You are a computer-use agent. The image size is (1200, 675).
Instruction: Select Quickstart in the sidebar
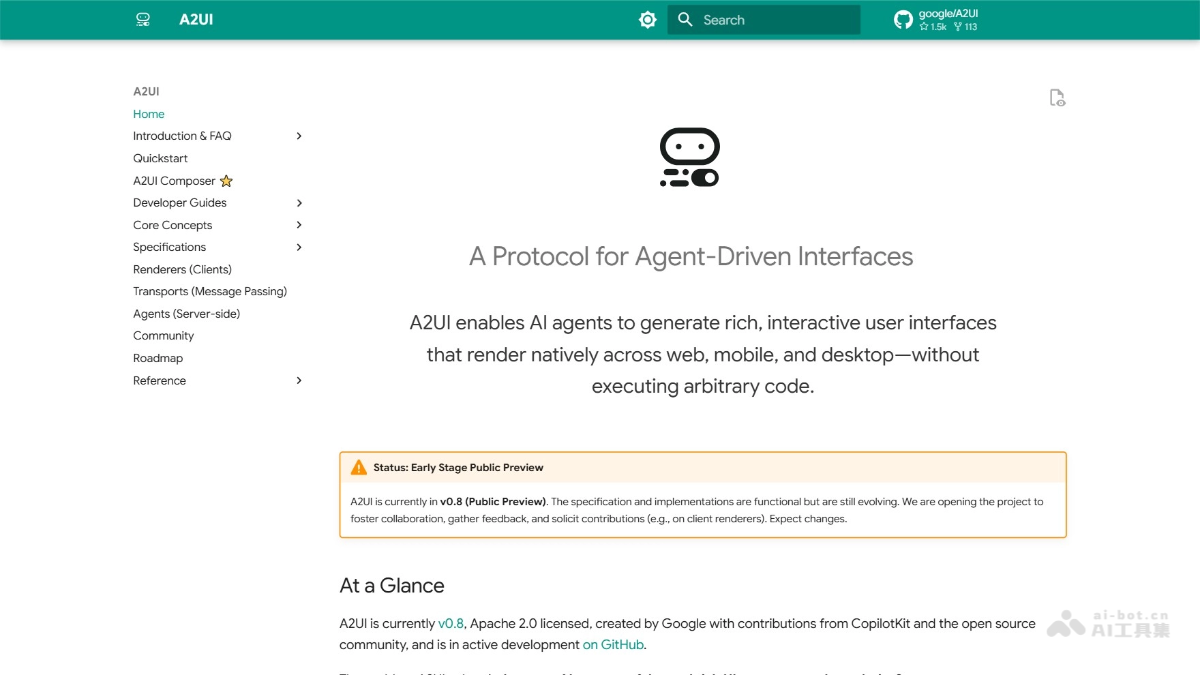click(160, 158)
